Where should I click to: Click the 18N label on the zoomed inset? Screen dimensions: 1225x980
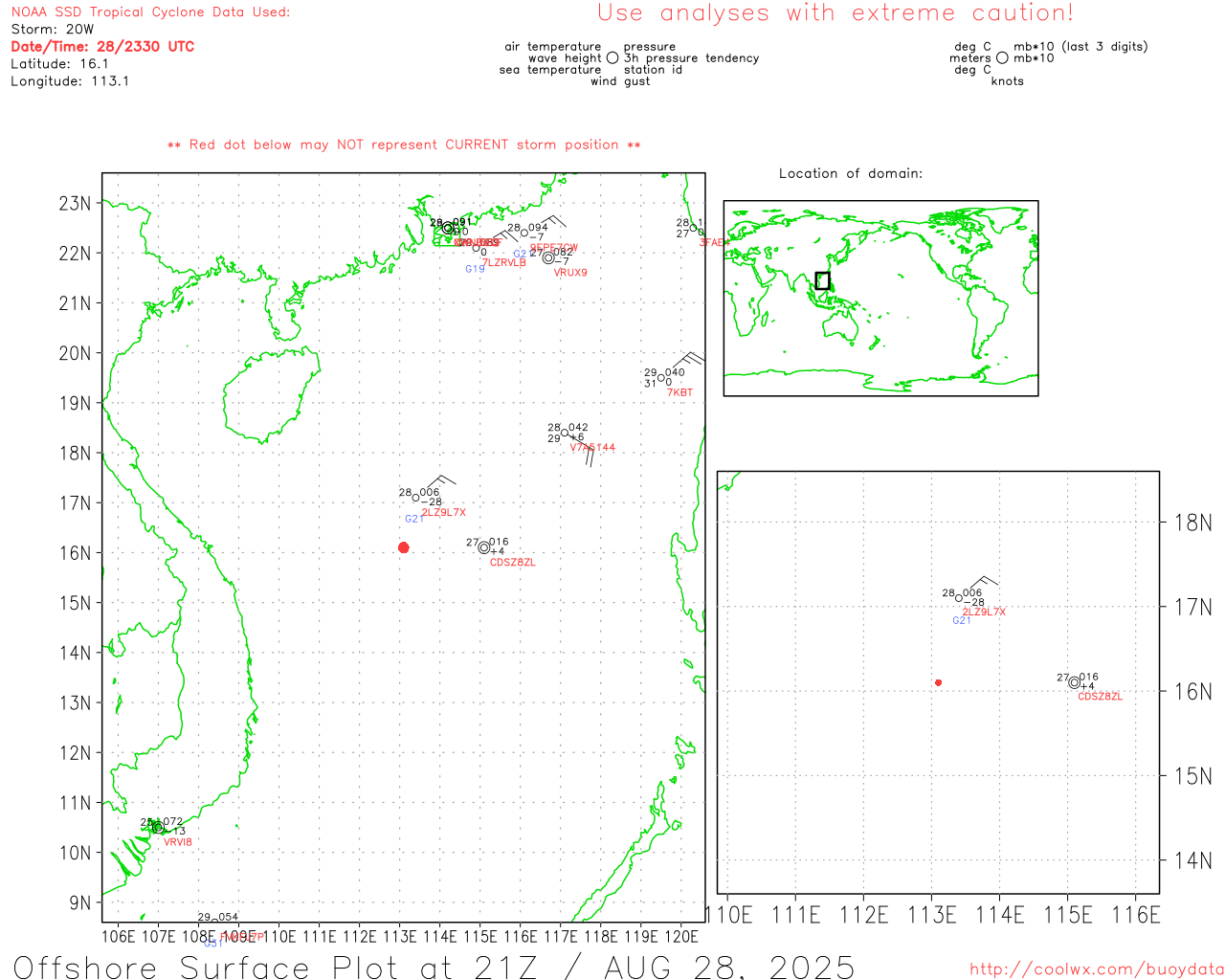1192,523
